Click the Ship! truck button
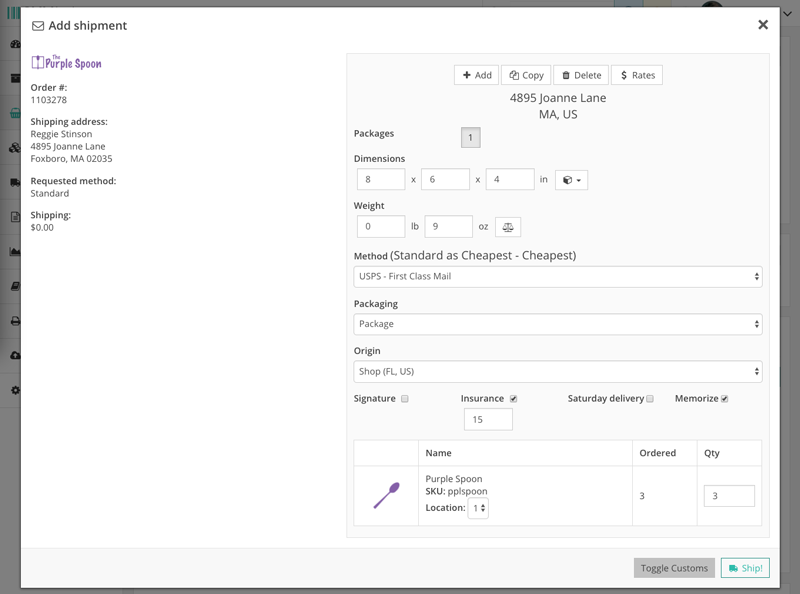Screen dimensions: 800x594 (x=745, y=568)
